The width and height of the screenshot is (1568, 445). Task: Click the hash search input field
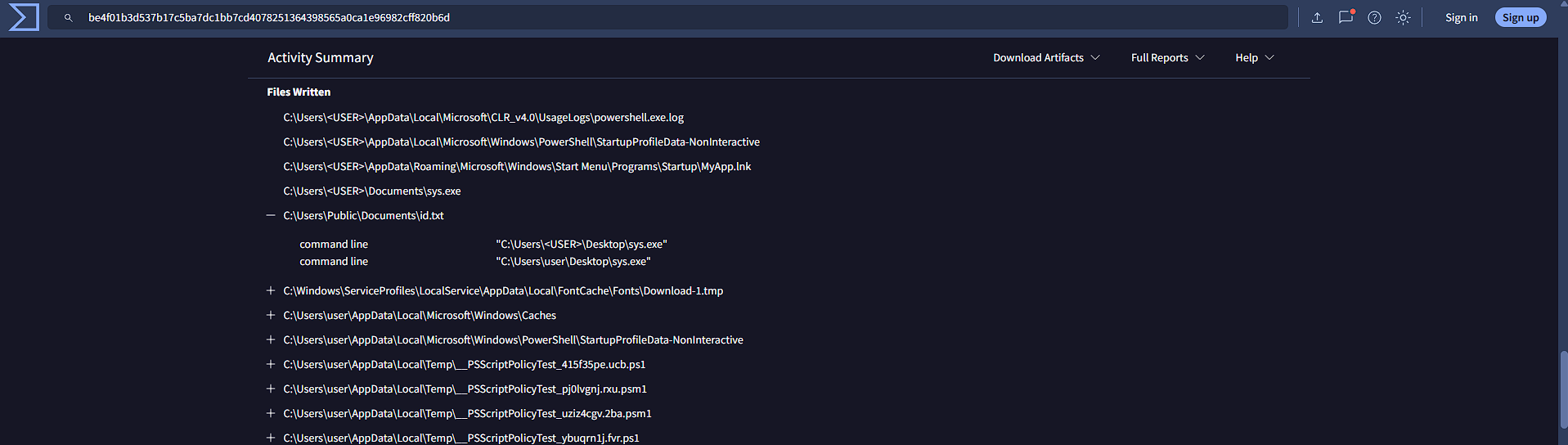667,17
